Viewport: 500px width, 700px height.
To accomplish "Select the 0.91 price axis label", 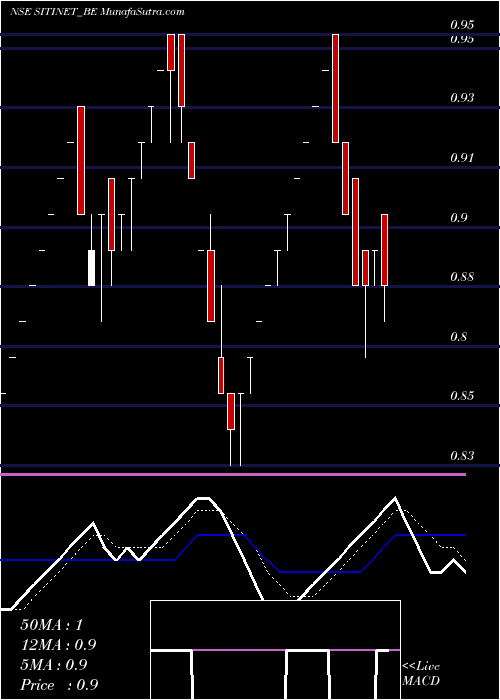I will (x=462, y=158).
